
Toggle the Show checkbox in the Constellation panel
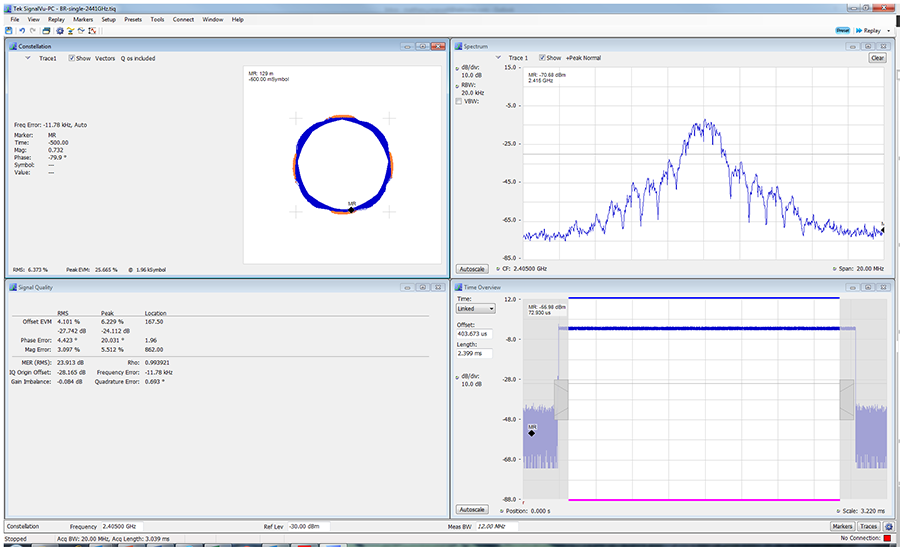tap(72, 58)
